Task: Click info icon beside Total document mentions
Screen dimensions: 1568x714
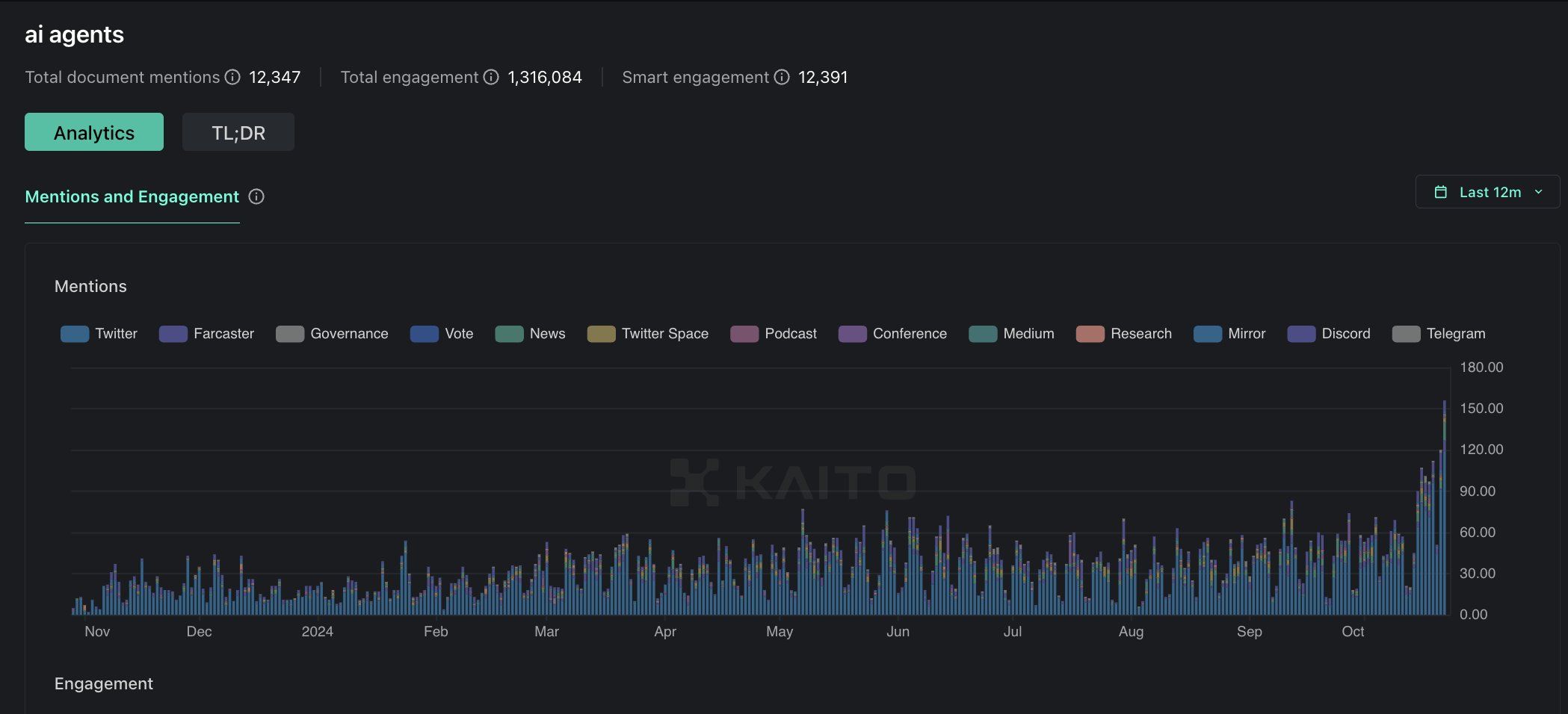Action: tap(232, 77)
